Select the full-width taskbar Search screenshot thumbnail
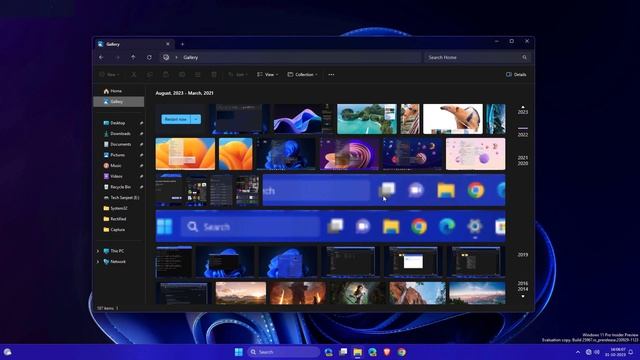The height and width of the screenshot is (360, 640). point(330,227)
